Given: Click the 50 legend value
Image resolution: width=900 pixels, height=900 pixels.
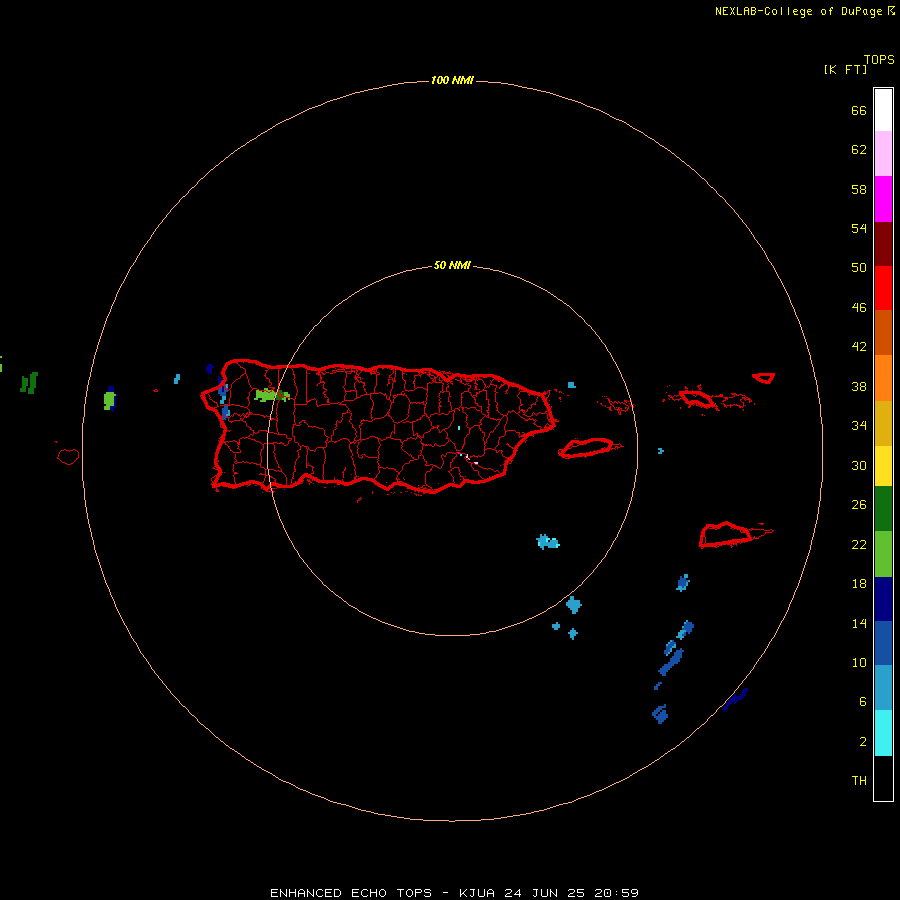Looking at the screenshot, I should coord(859,267).
